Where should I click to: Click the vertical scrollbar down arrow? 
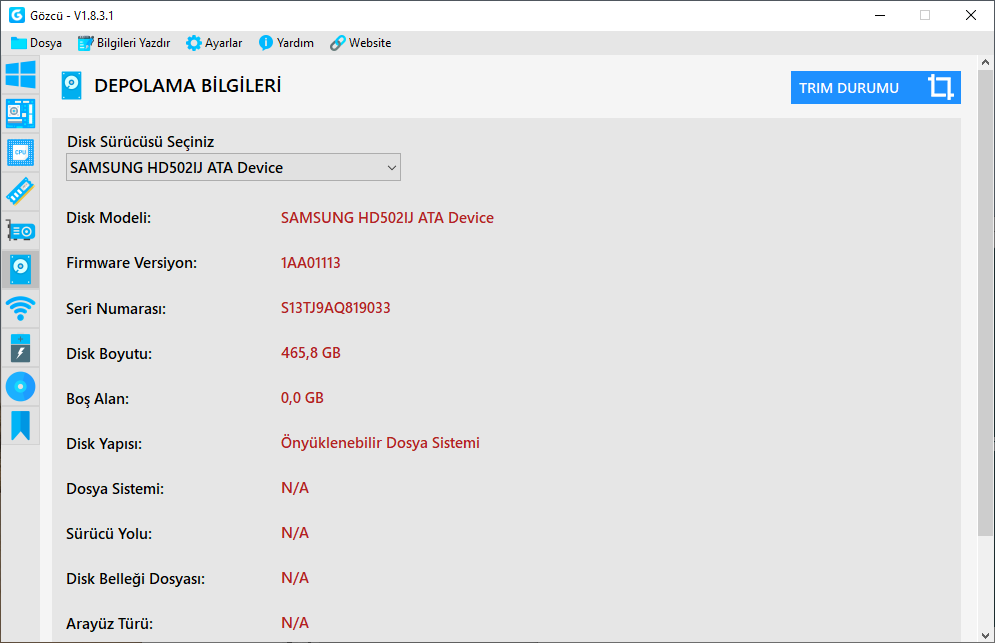click(x=985, y=635)
